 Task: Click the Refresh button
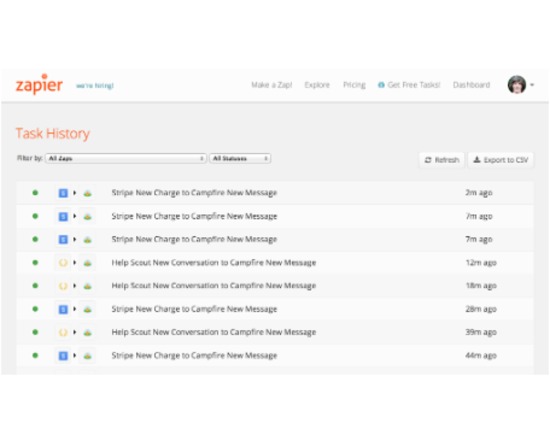point(442,160)
